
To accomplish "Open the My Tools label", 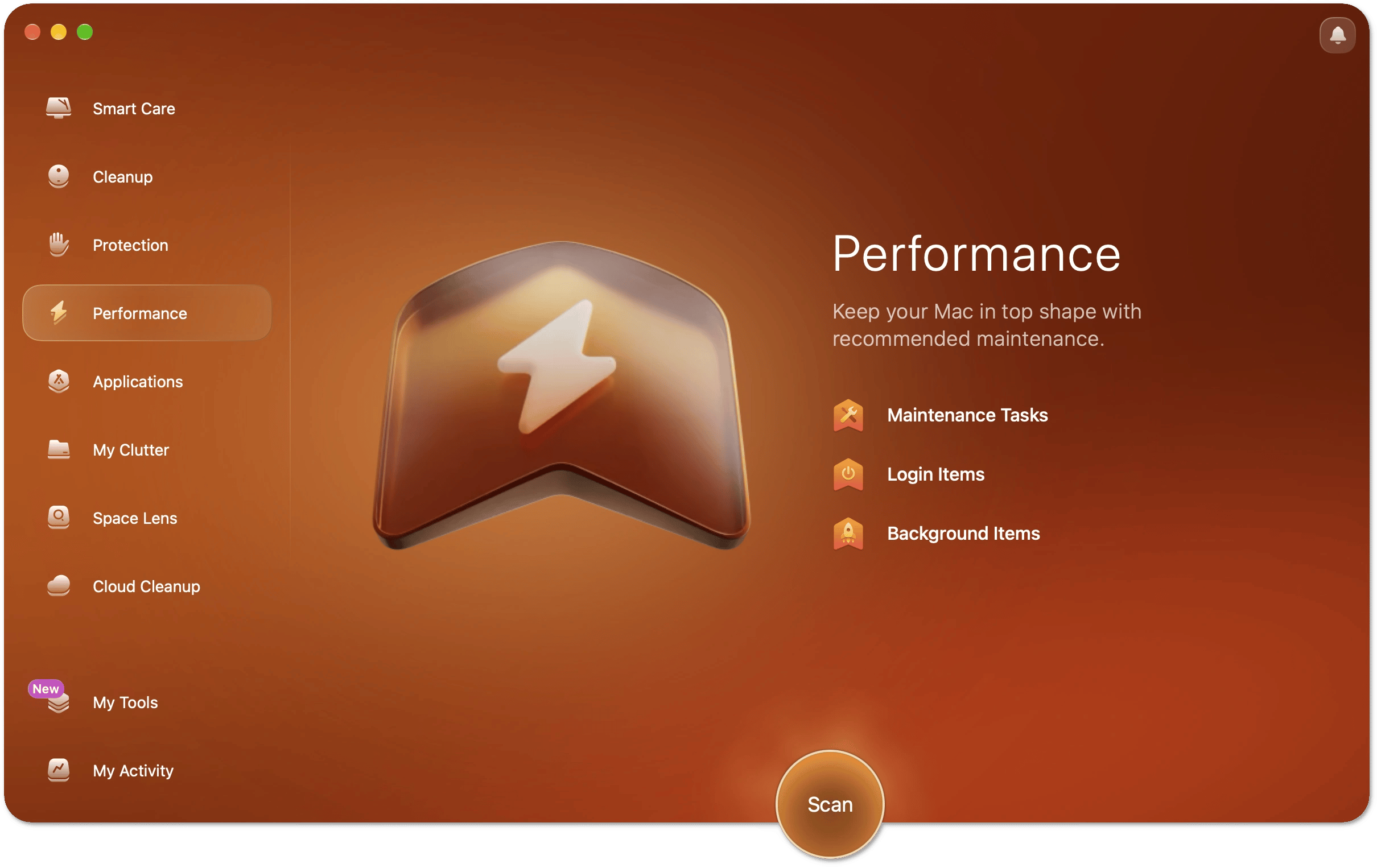I will point(125,702).
